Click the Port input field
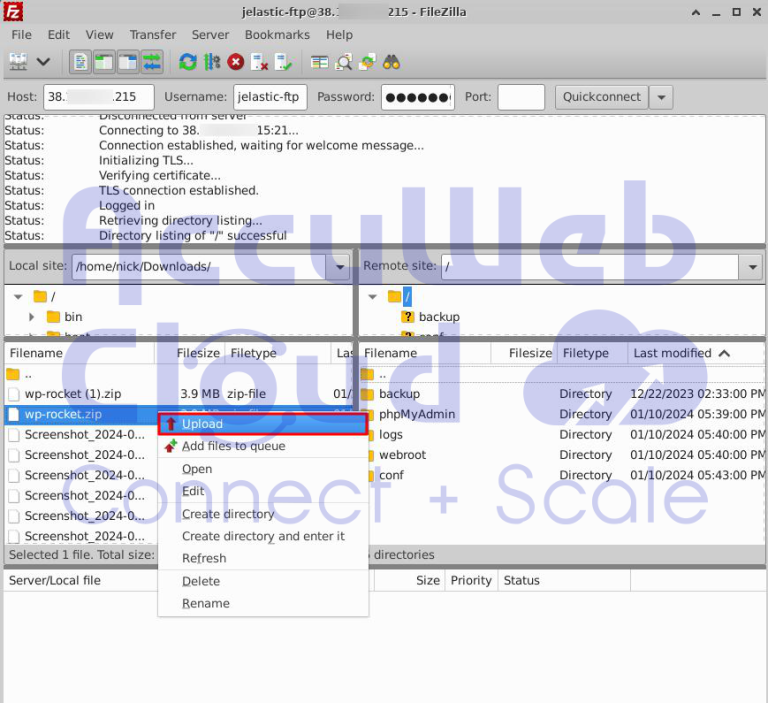Image resolution: width=768 pixels, height=703 pixels. coord(520,97)
